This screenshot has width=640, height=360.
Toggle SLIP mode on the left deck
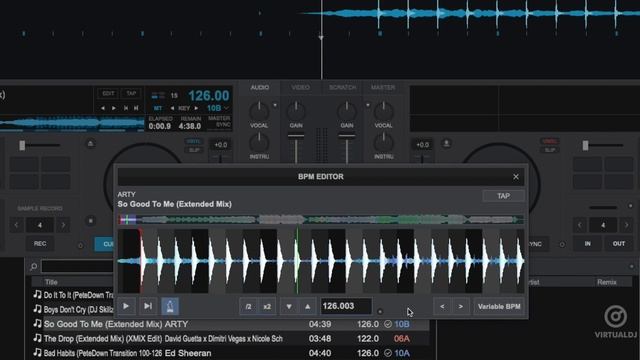[194, 150]
